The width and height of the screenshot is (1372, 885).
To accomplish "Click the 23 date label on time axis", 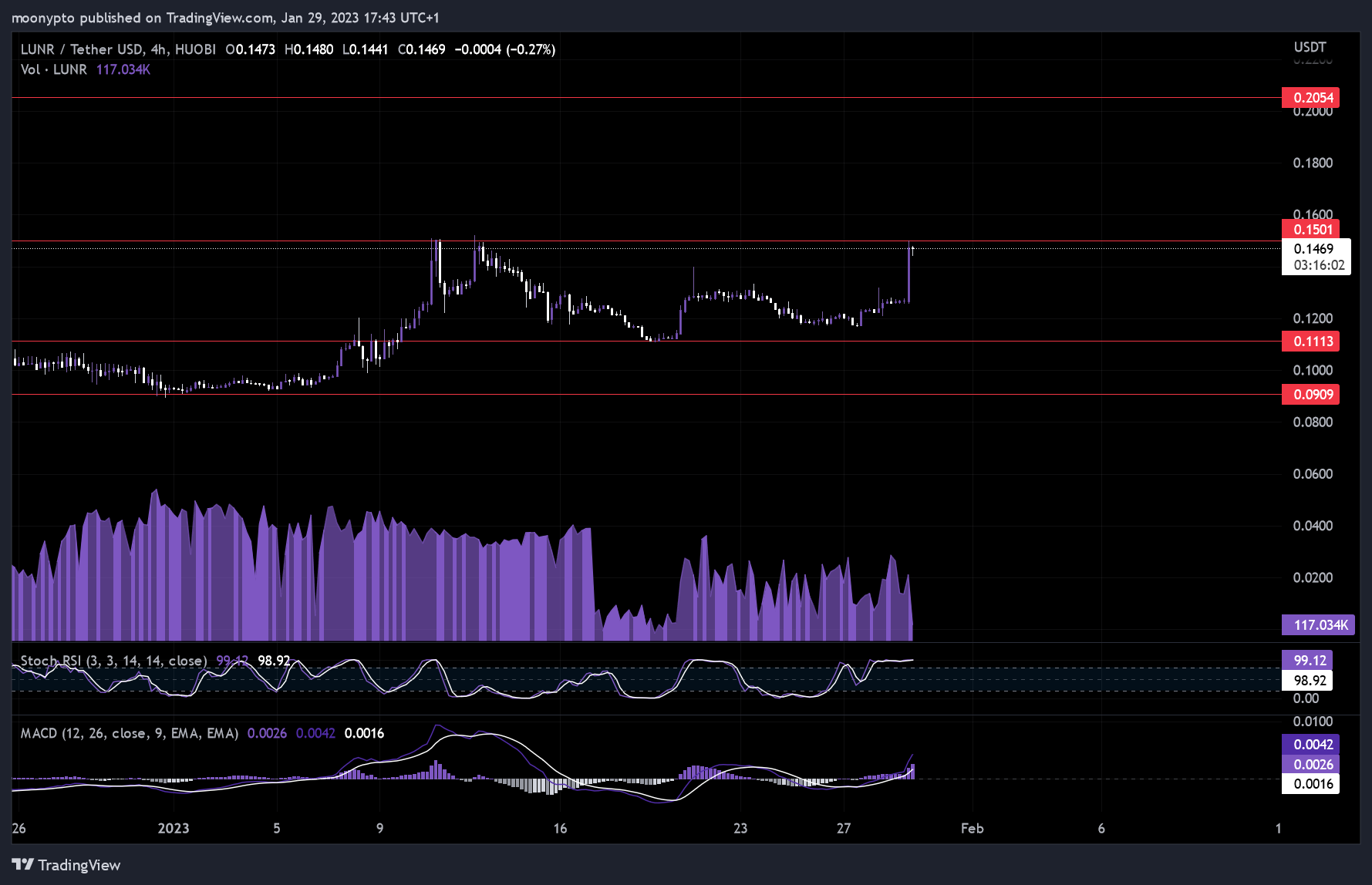I will pyautogui.click(x=740, y=828).
